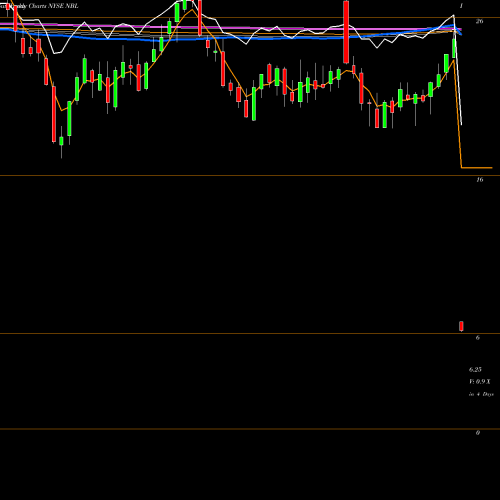This screenshot has width=500, height=500.
Task: Click the "6" price axis label
Action: pyautogui.click(x=478, y=338)
